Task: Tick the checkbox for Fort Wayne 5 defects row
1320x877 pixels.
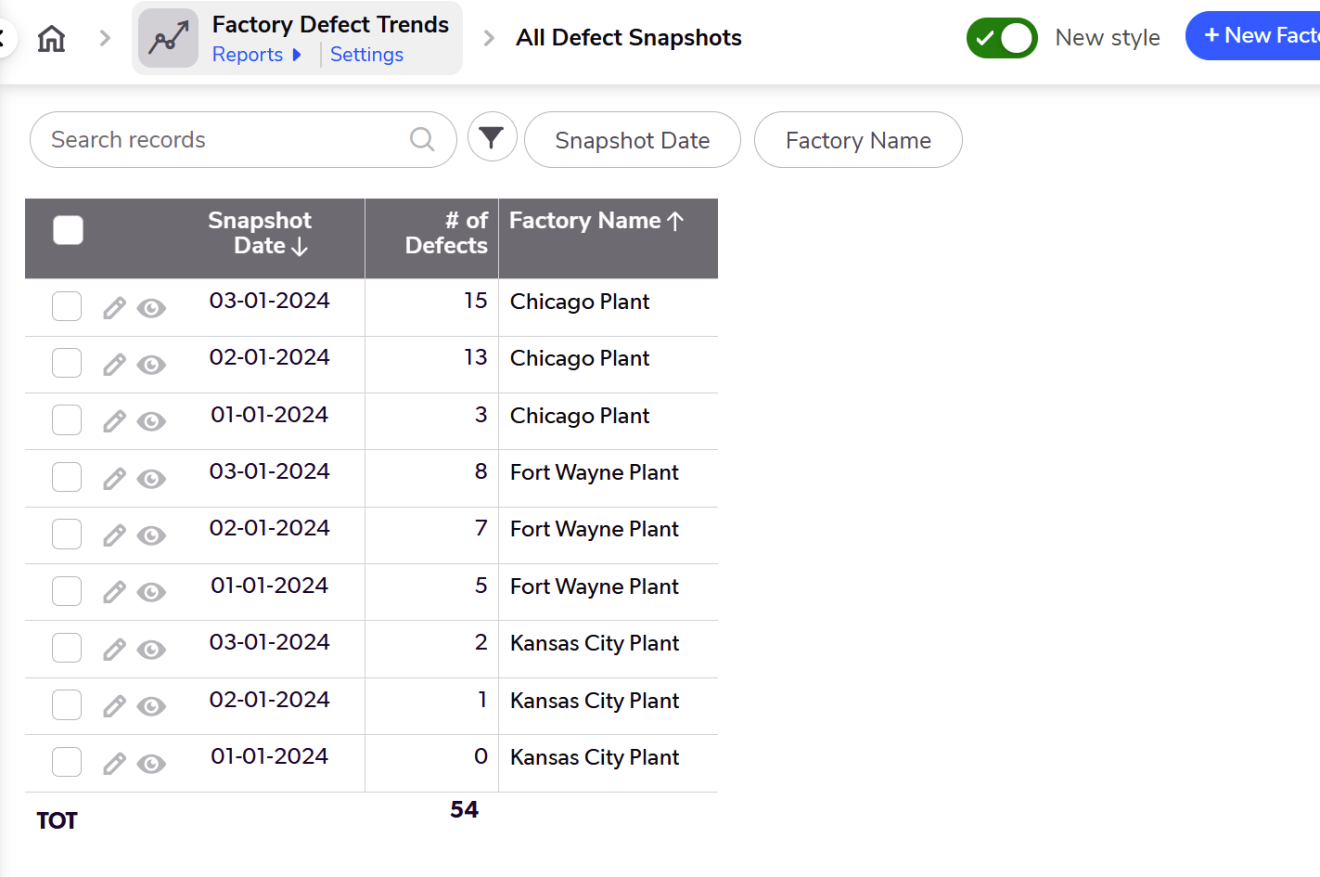Action: [67, 592]
